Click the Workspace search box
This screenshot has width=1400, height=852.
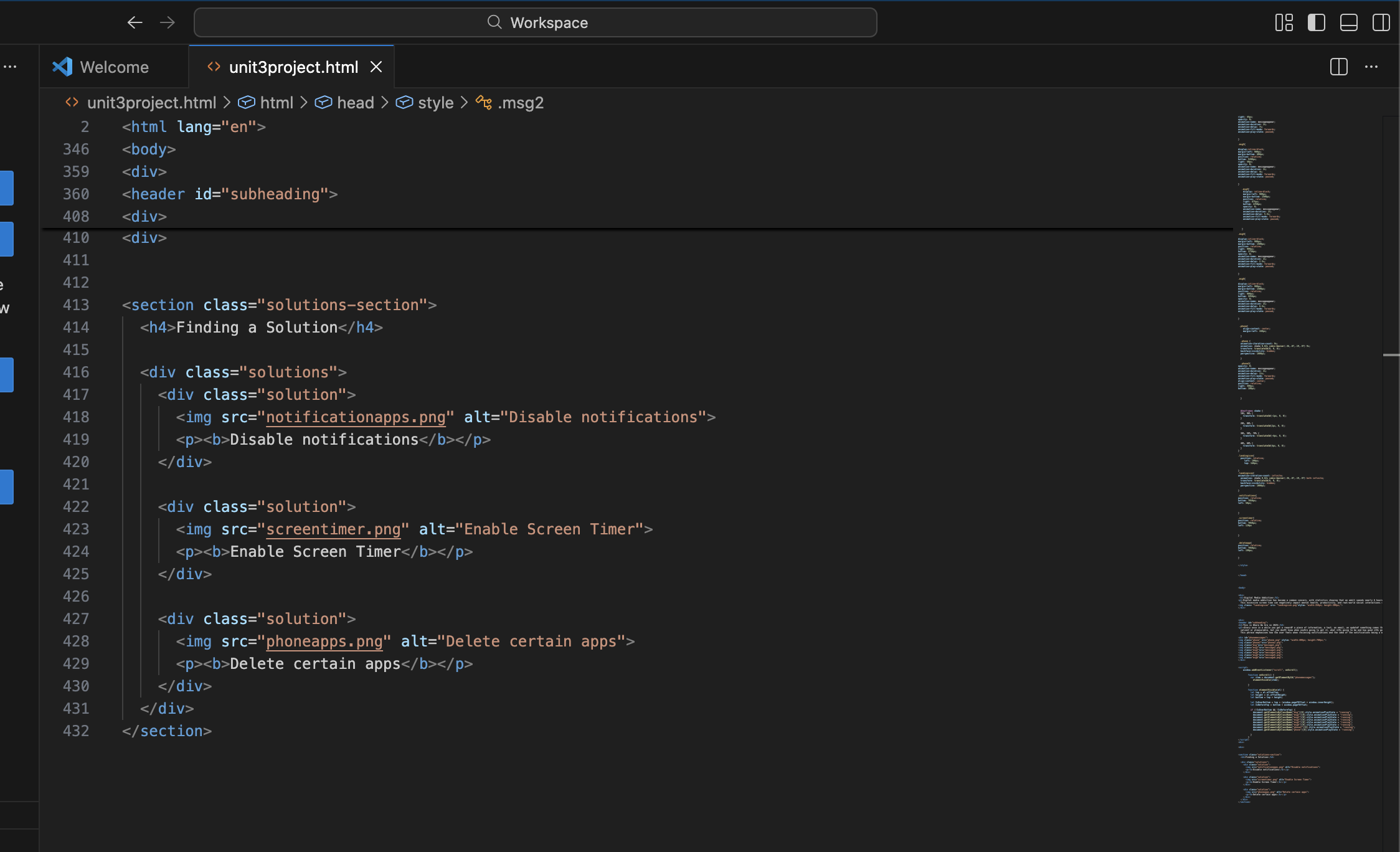pos(536,23)
